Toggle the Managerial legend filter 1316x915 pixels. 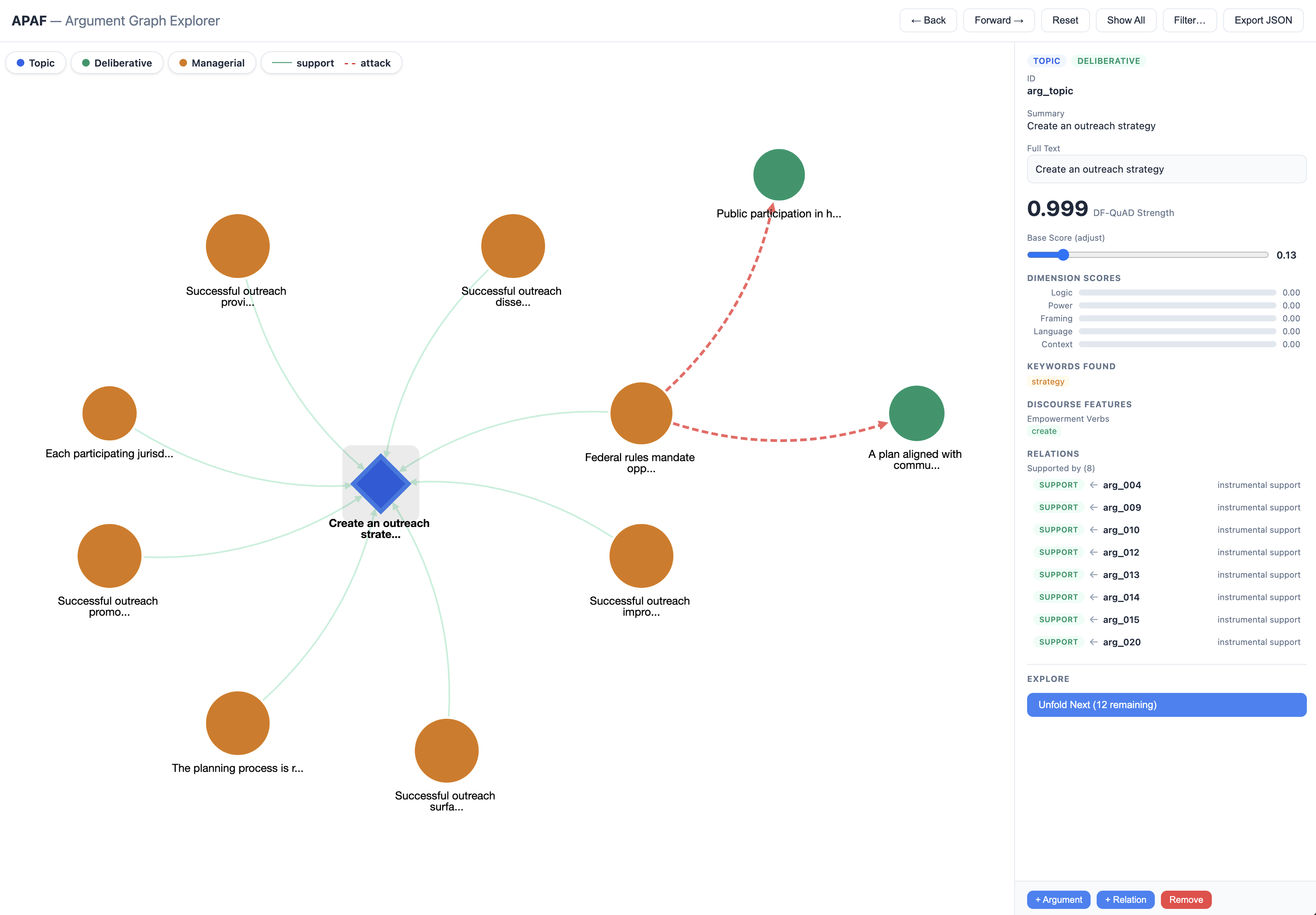(x=212, y=63)
